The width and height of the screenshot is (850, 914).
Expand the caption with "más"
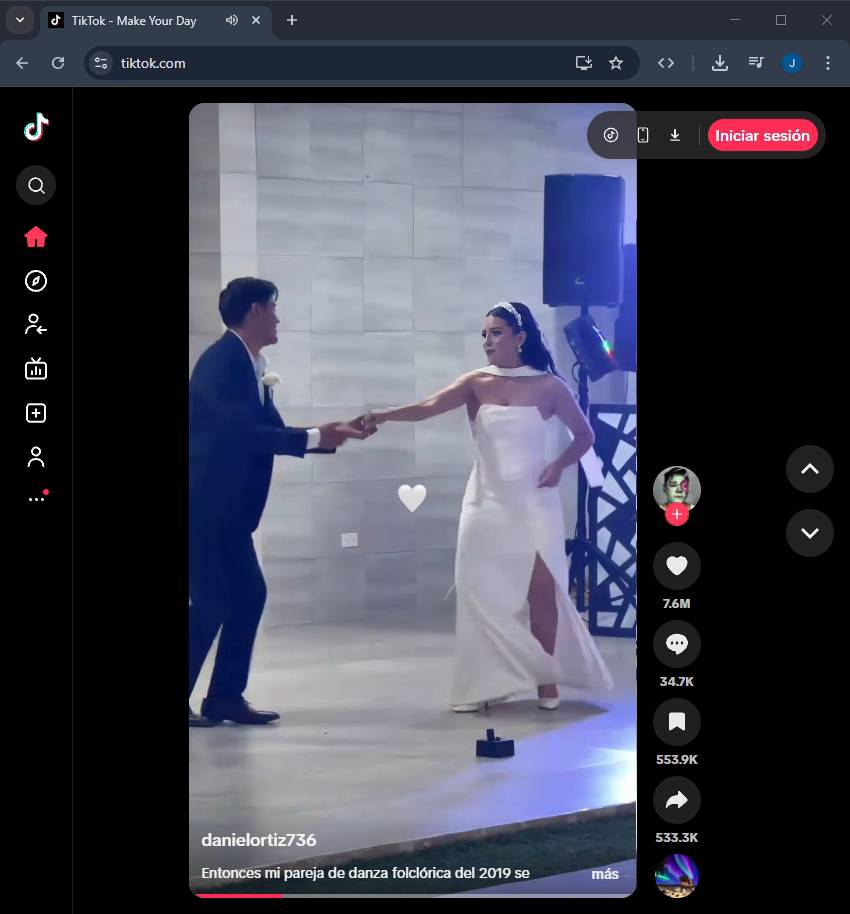click(605, 874)
